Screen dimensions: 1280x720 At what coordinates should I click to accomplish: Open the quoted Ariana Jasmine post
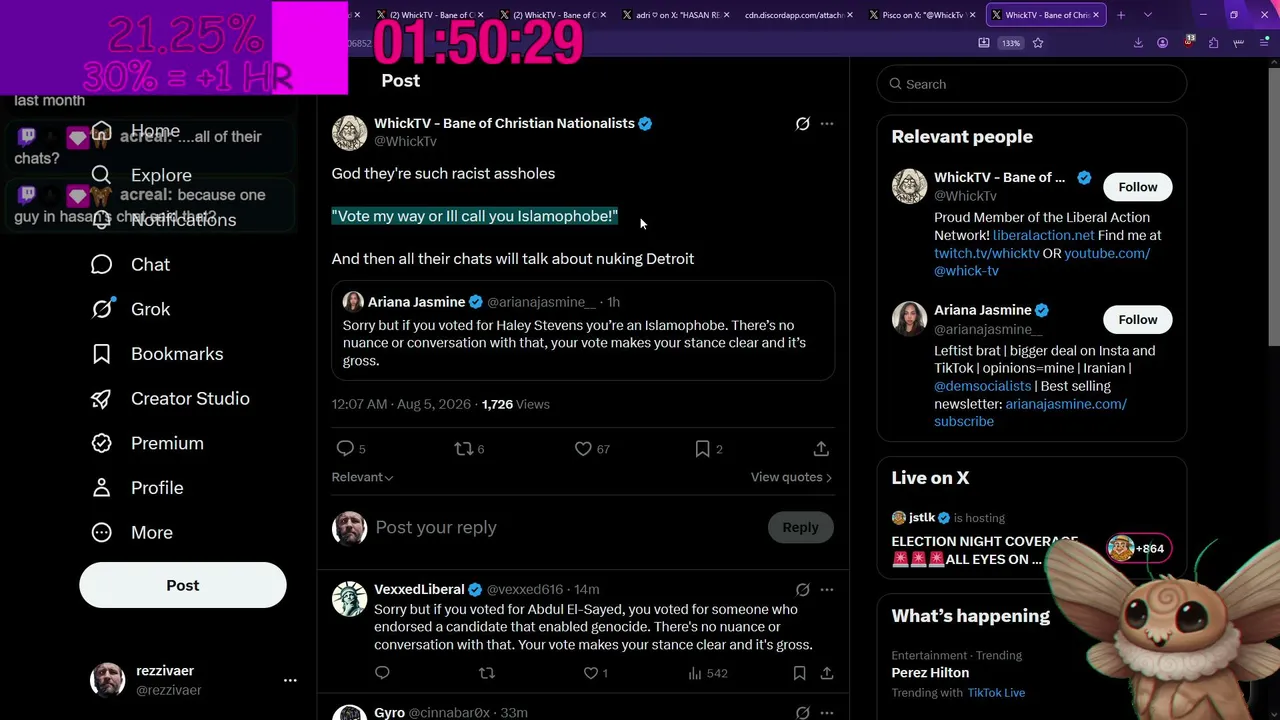583,331
